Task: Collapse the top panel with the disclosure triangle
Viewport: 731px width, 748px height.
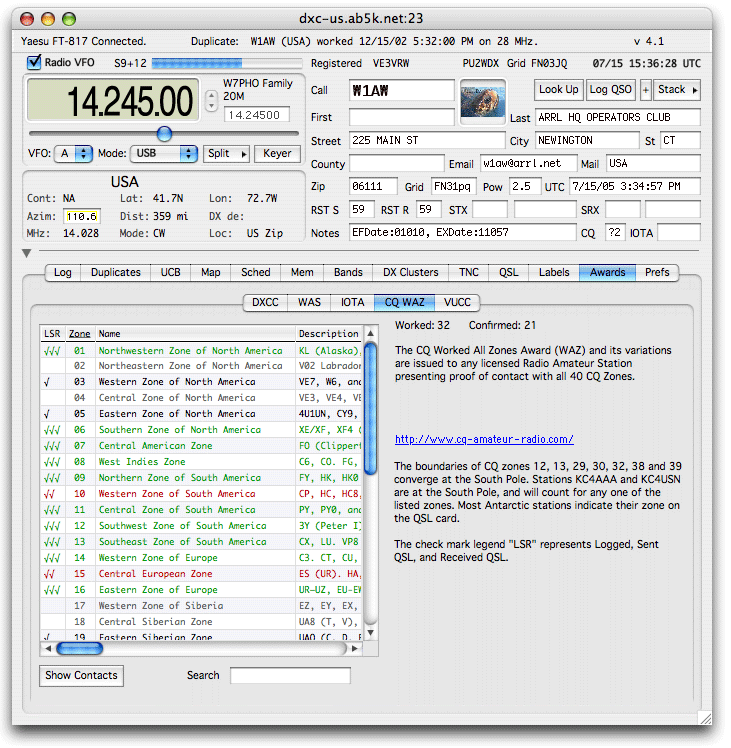Action: (26, 254)
